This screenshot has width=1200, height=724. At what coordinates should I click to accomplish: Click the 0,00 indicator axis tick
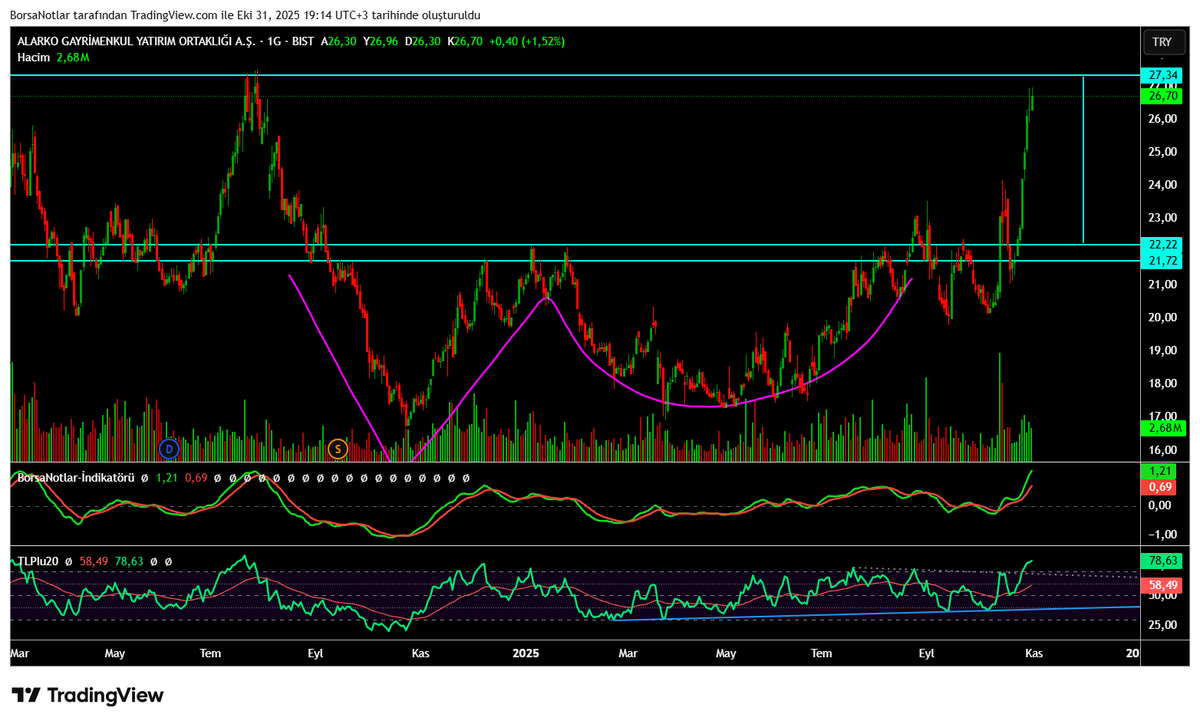1160,506
